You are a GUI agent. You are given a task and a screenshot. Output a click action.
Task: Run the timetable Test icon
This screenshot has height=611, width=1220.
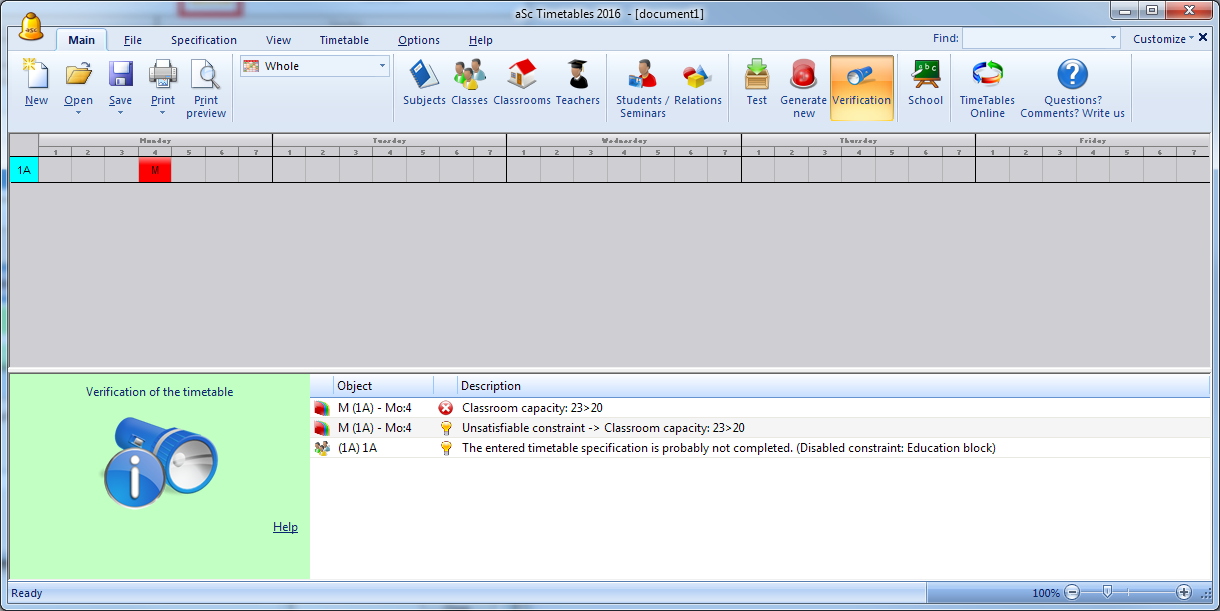tap(757, 76)
